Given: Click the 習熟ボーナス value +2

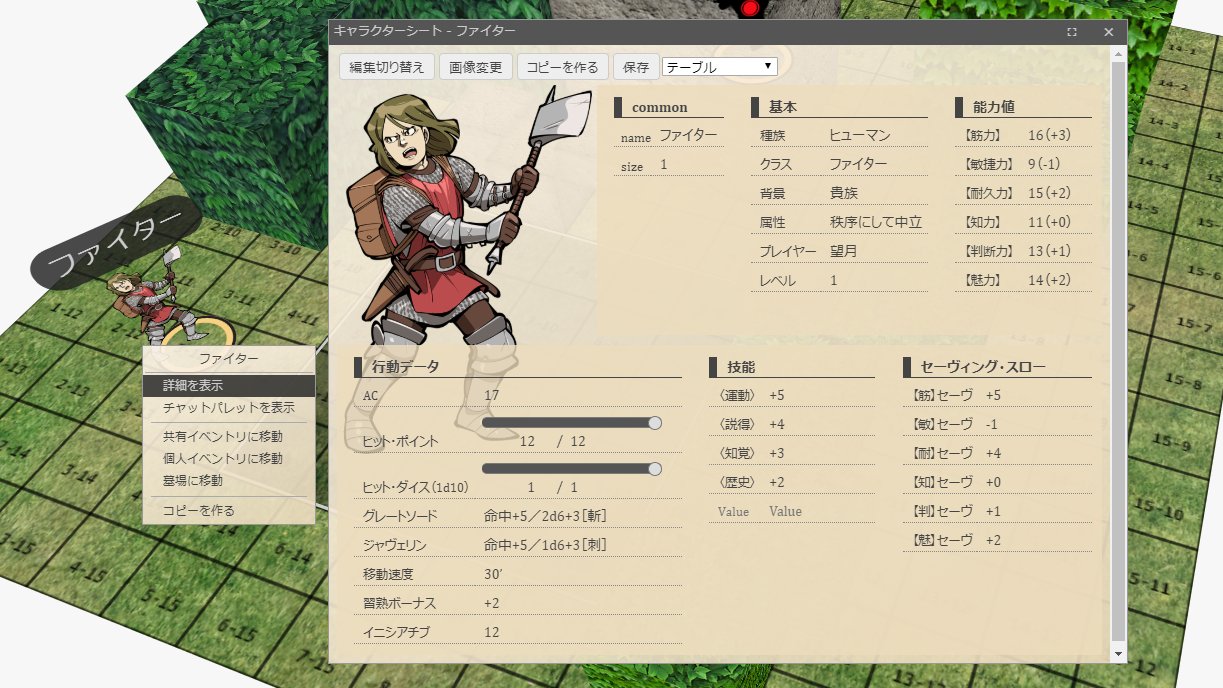Looking at the screenshot, I should (x=491, y=603).
